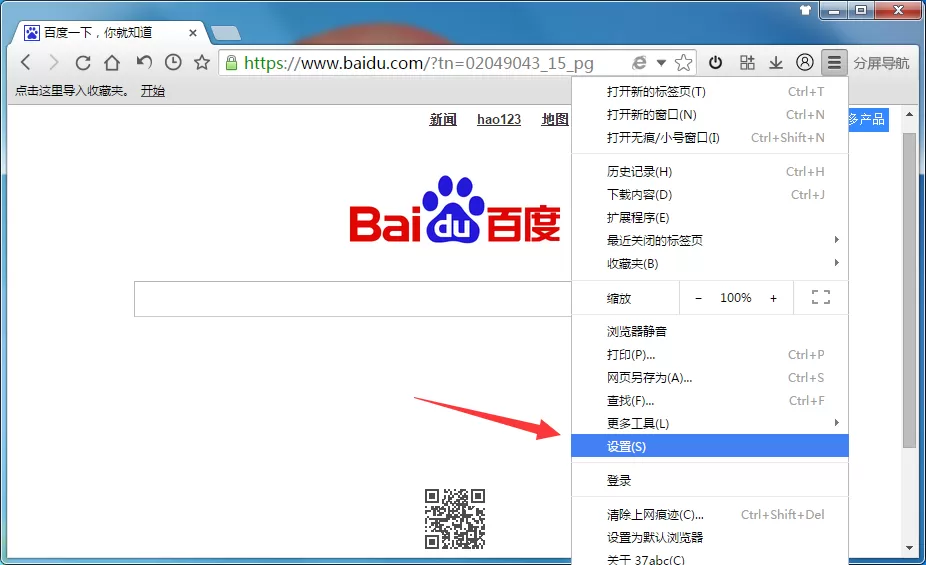The height and width of the screenshot is (565, 926).
Task: Expand 更多工具(L) submenu
Action: coord(709,423)
